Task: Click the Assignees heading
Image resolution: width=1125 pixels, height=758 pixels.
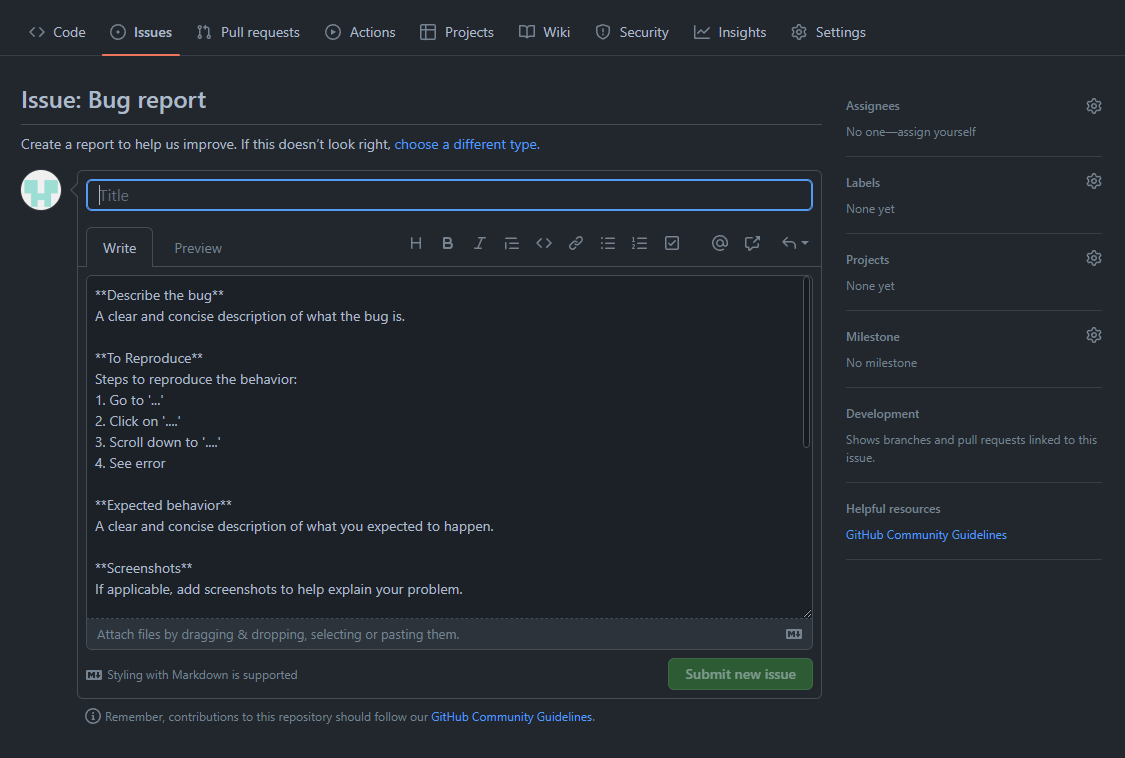Action: [x=872, y=106]
